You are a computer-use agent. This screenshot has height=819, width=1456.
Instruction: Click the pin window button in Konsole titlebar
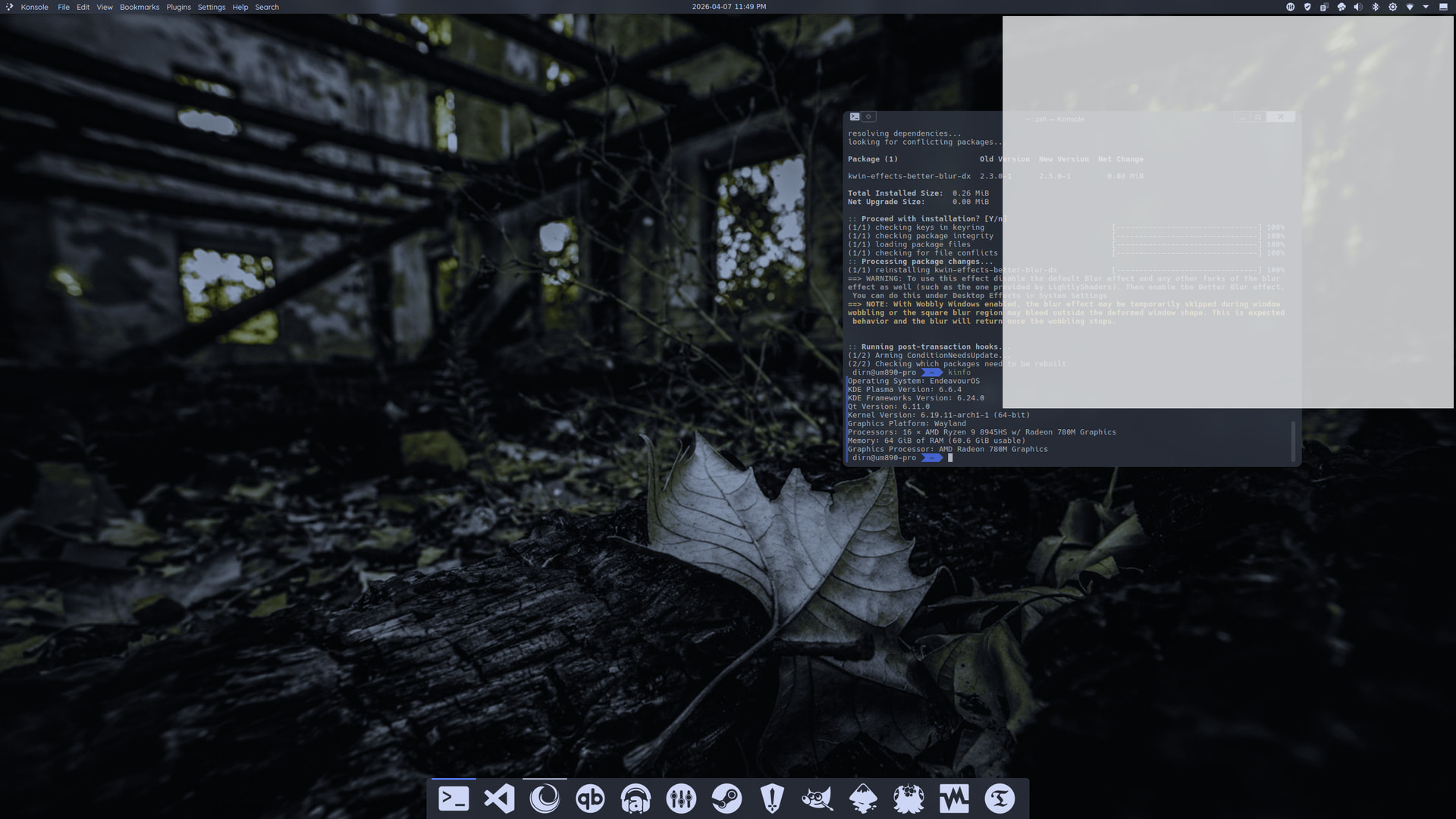[869, 117]
